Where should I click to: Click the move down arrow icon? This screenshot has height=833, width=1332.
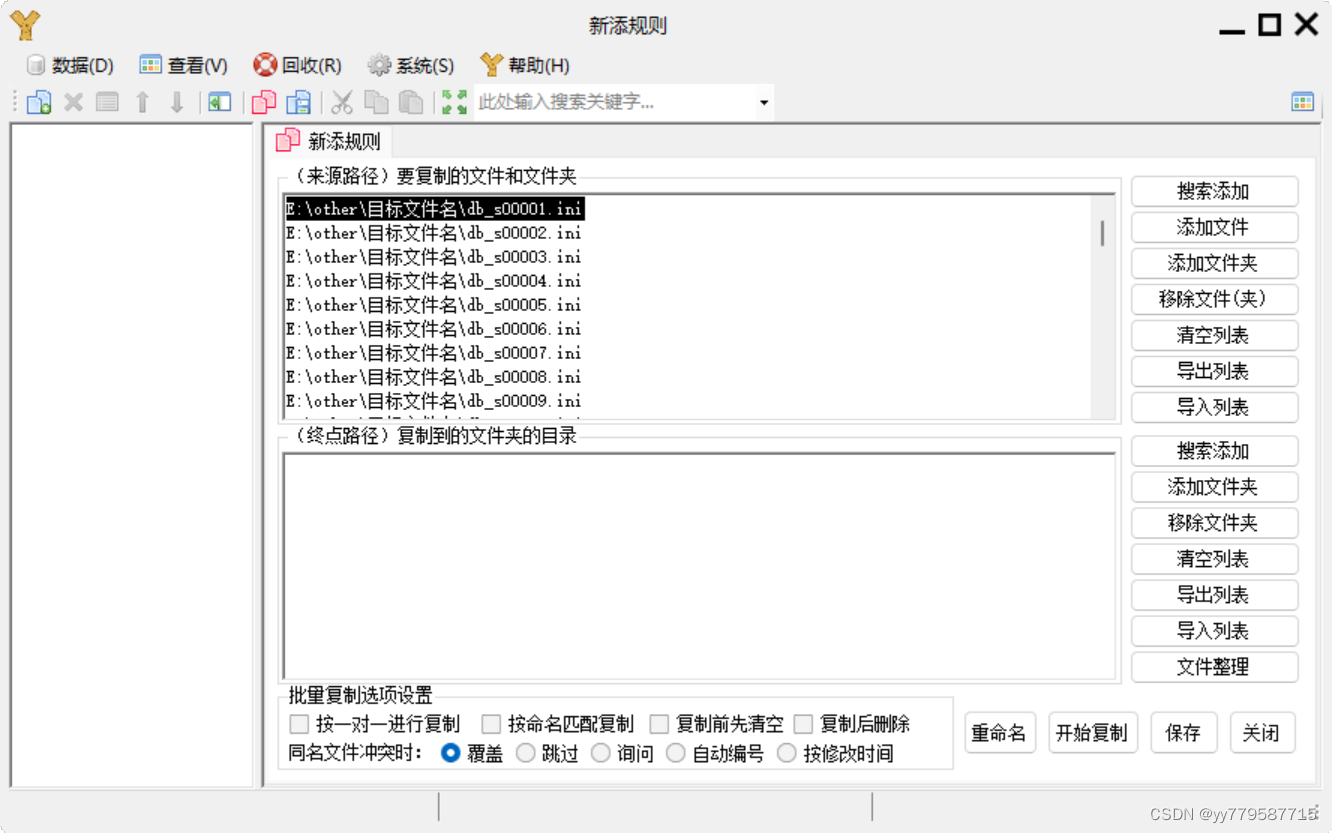click(177, 102)
